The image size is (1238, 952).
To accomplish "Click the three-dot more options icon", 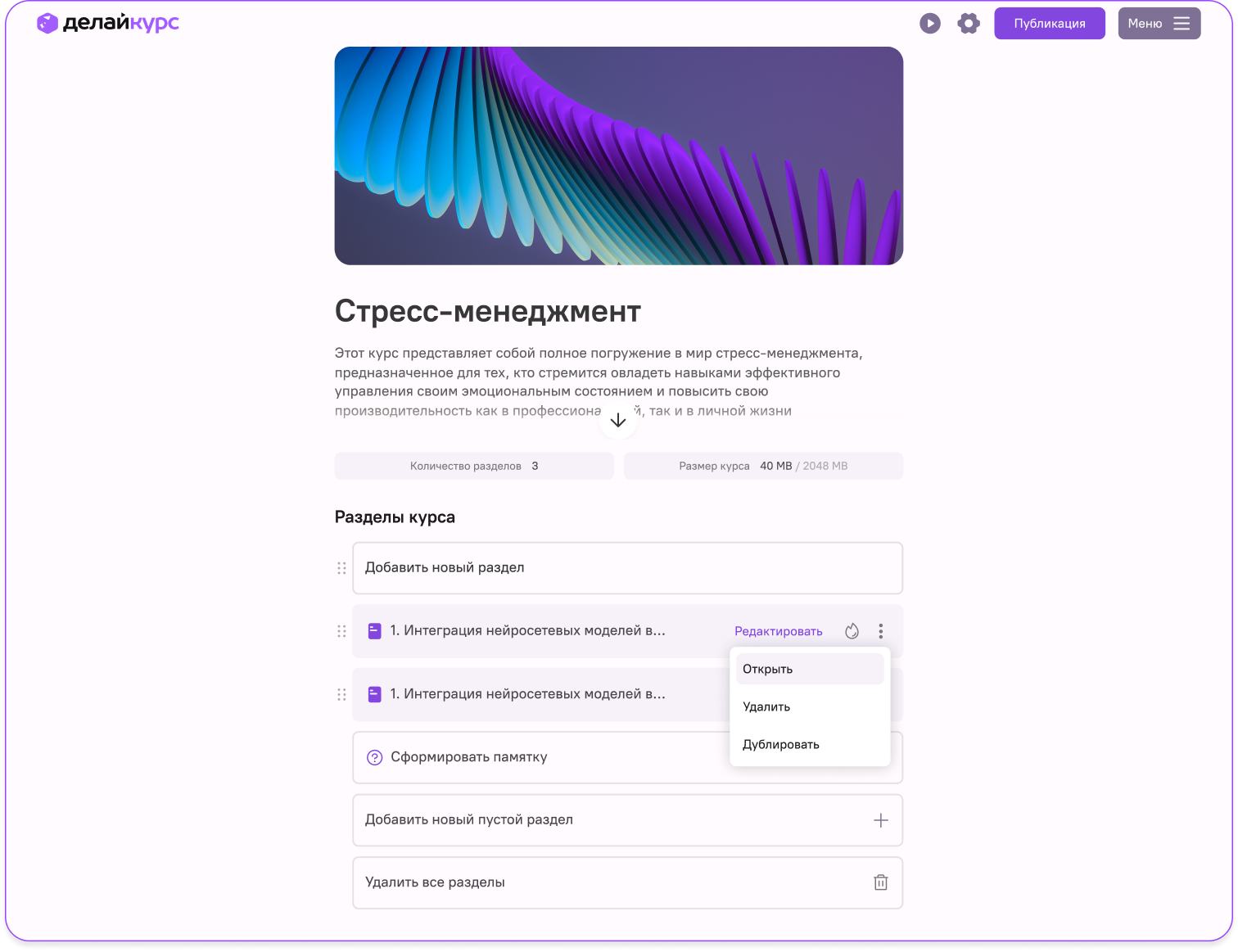I will coord(881,631).
